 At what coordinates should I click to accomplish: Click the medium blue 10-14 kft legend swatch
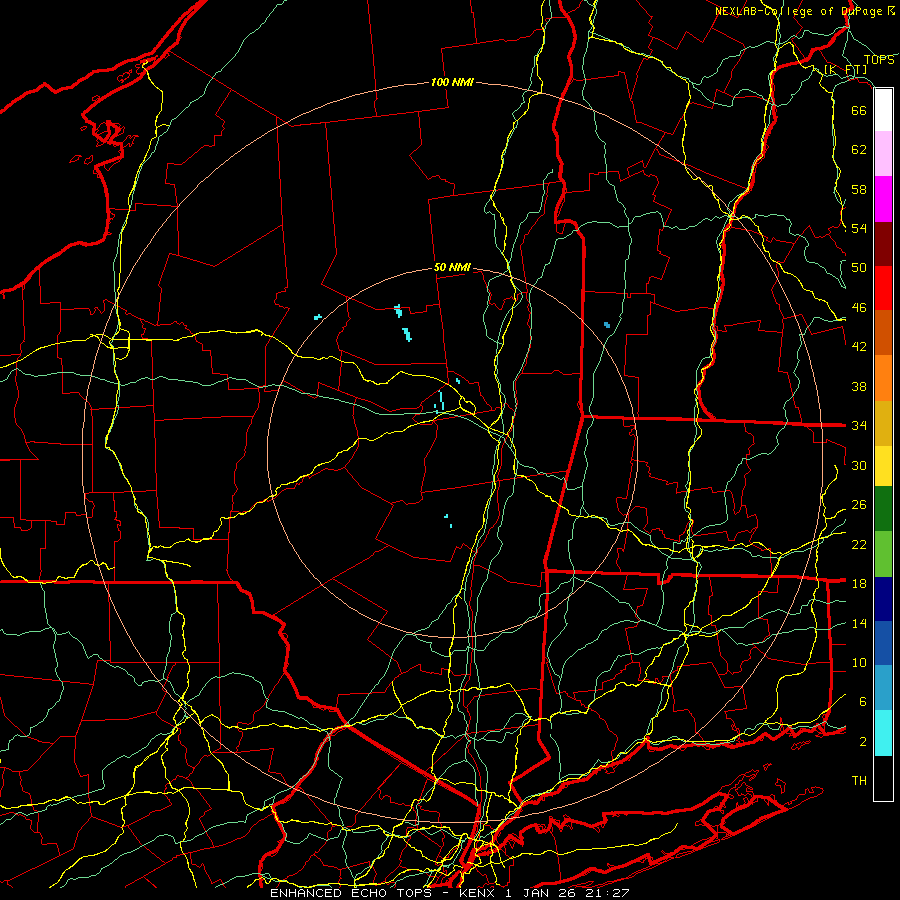pyautogui.click(x=883, y=643)
